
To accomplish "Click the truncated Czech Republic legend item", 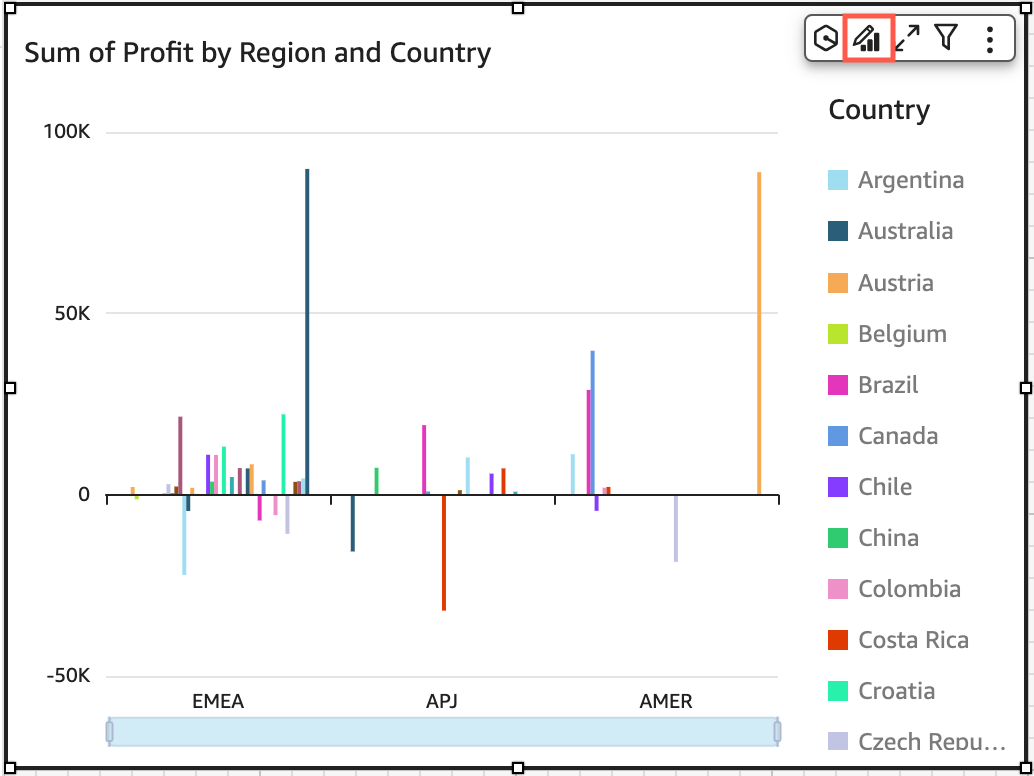I will 930,742.
